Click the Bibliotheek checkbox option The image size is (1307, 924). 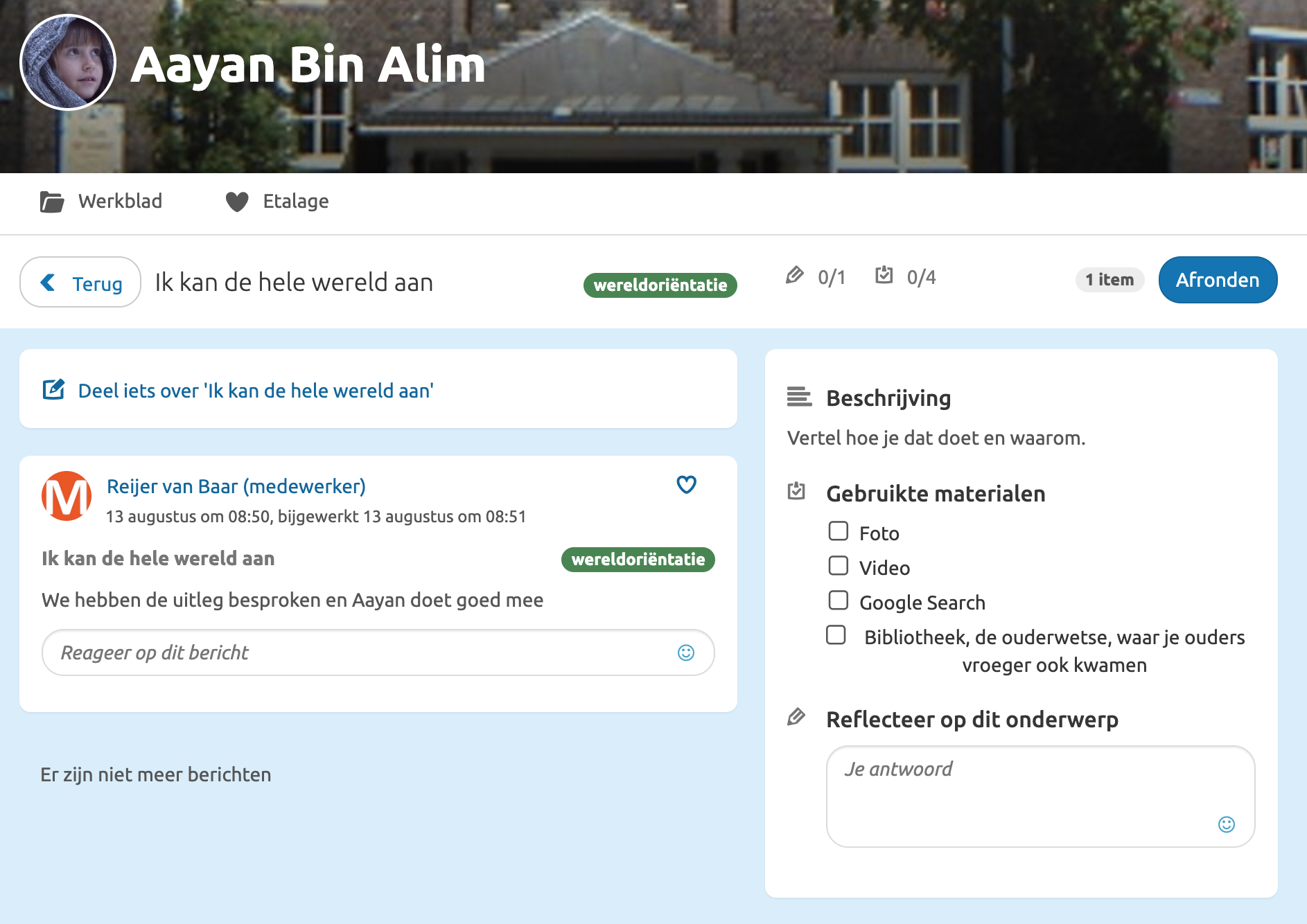click(x=837, y=633)
